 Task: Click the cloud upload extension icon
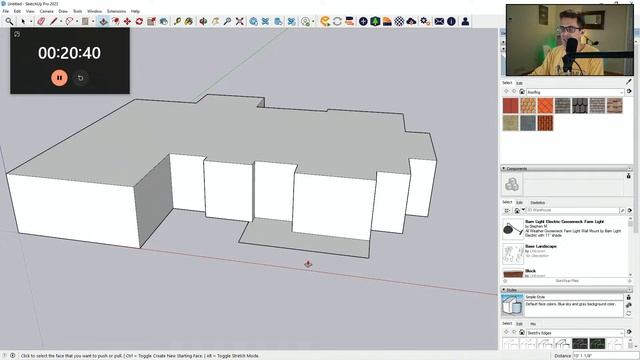(x=411, y=21)
